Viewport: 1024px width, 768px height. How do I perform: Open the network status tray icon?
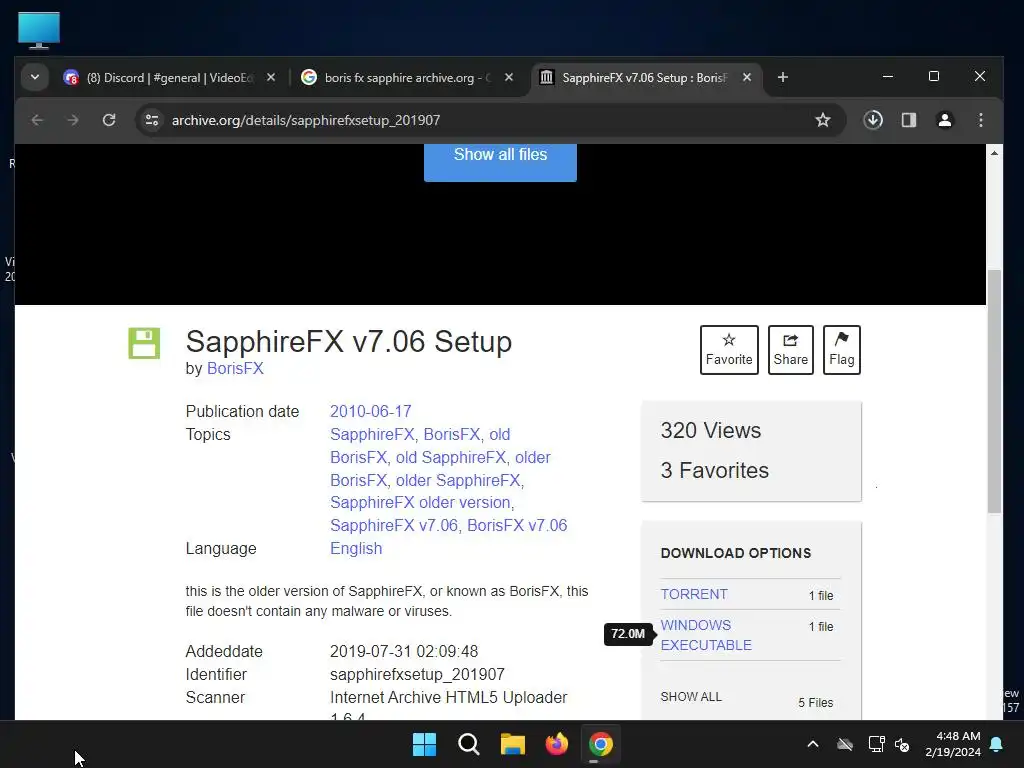tap(876, 744)
